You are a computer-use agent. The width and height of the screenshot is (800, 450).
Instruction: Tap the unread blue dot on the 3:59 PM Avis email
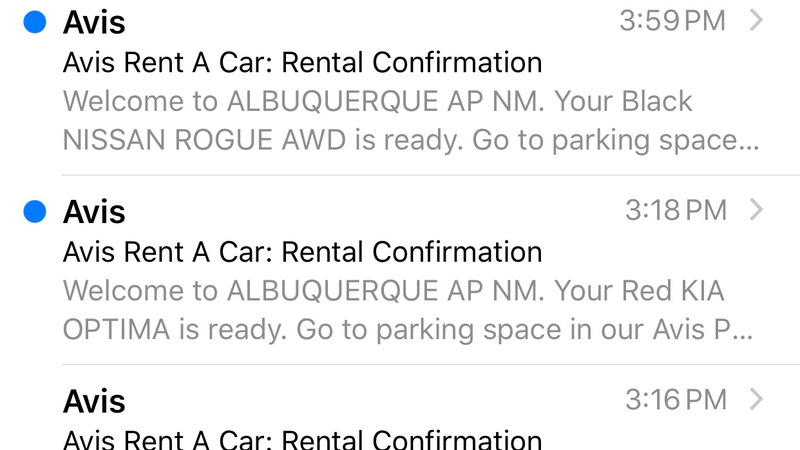(35, 22)
